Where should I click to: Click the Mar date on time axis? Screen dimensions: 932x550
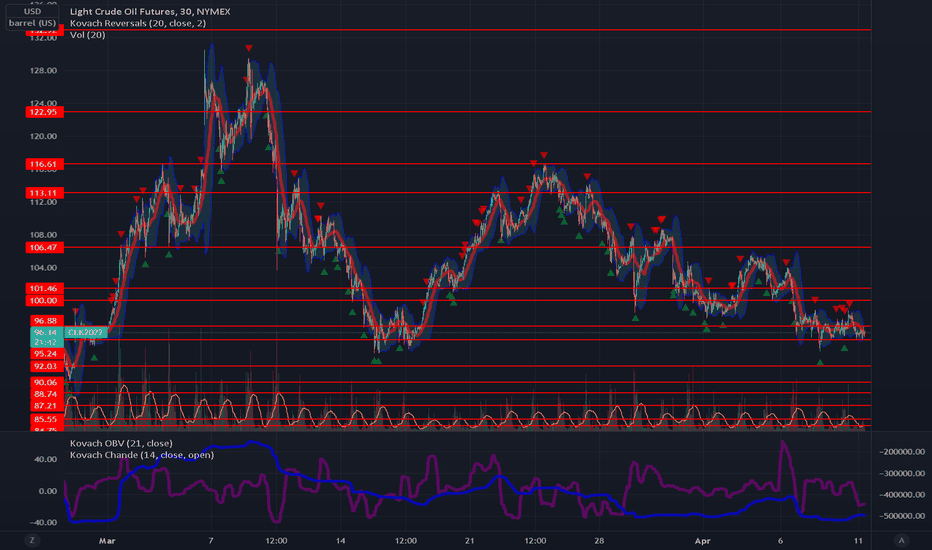(x=107, y=540)
